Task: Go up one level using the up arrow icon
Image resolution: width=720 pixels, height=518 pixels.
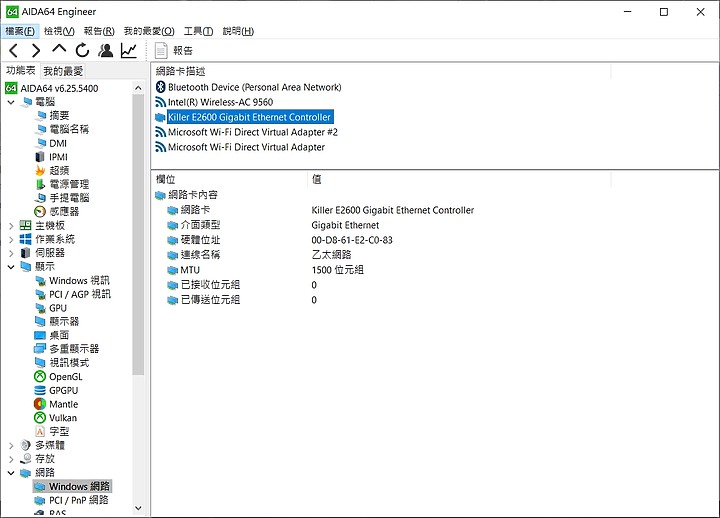Action: click(x=59, y=49)
